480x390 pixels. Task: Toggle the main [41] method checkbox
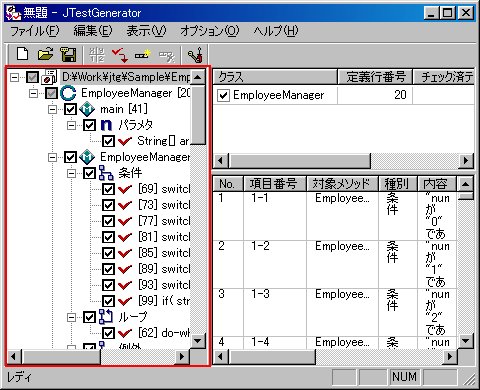click(x=70, y=109)
